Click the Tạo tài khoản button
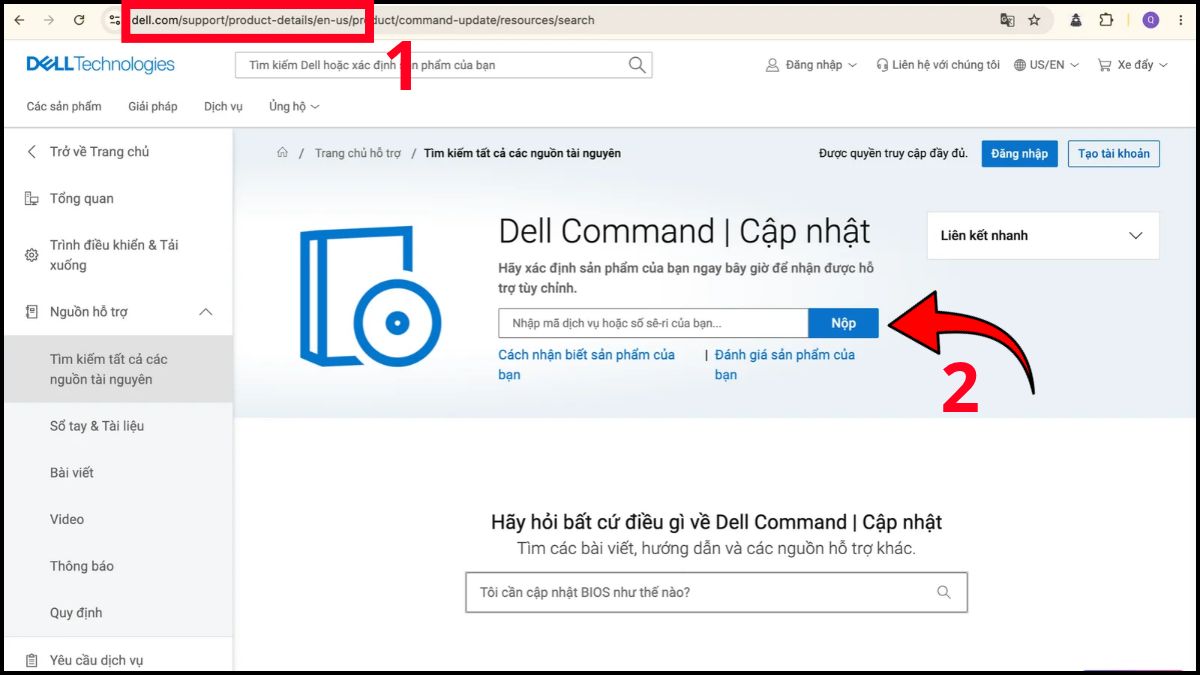 point(1114,153)
